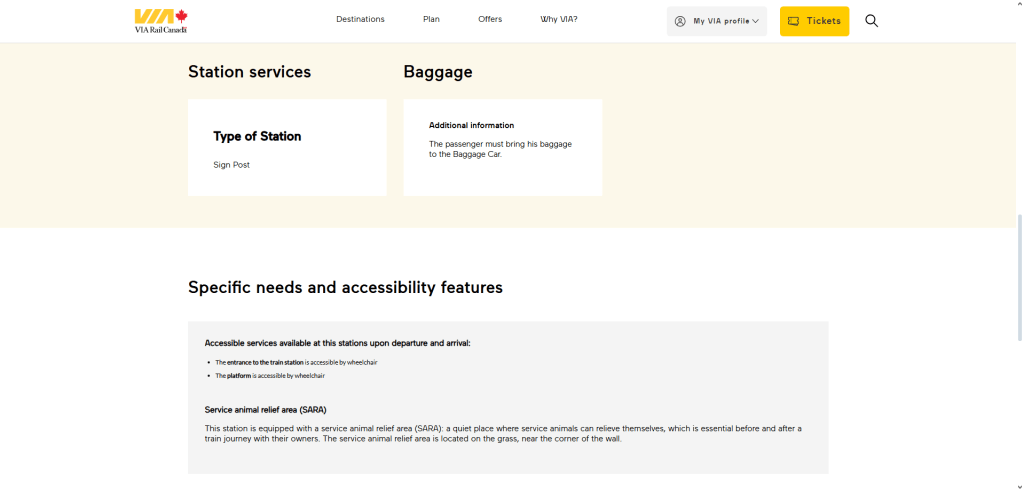This screenshot has width=1024, height=491.
Task: Click the scrollbar up arrow
Action: click(1018, 5)
